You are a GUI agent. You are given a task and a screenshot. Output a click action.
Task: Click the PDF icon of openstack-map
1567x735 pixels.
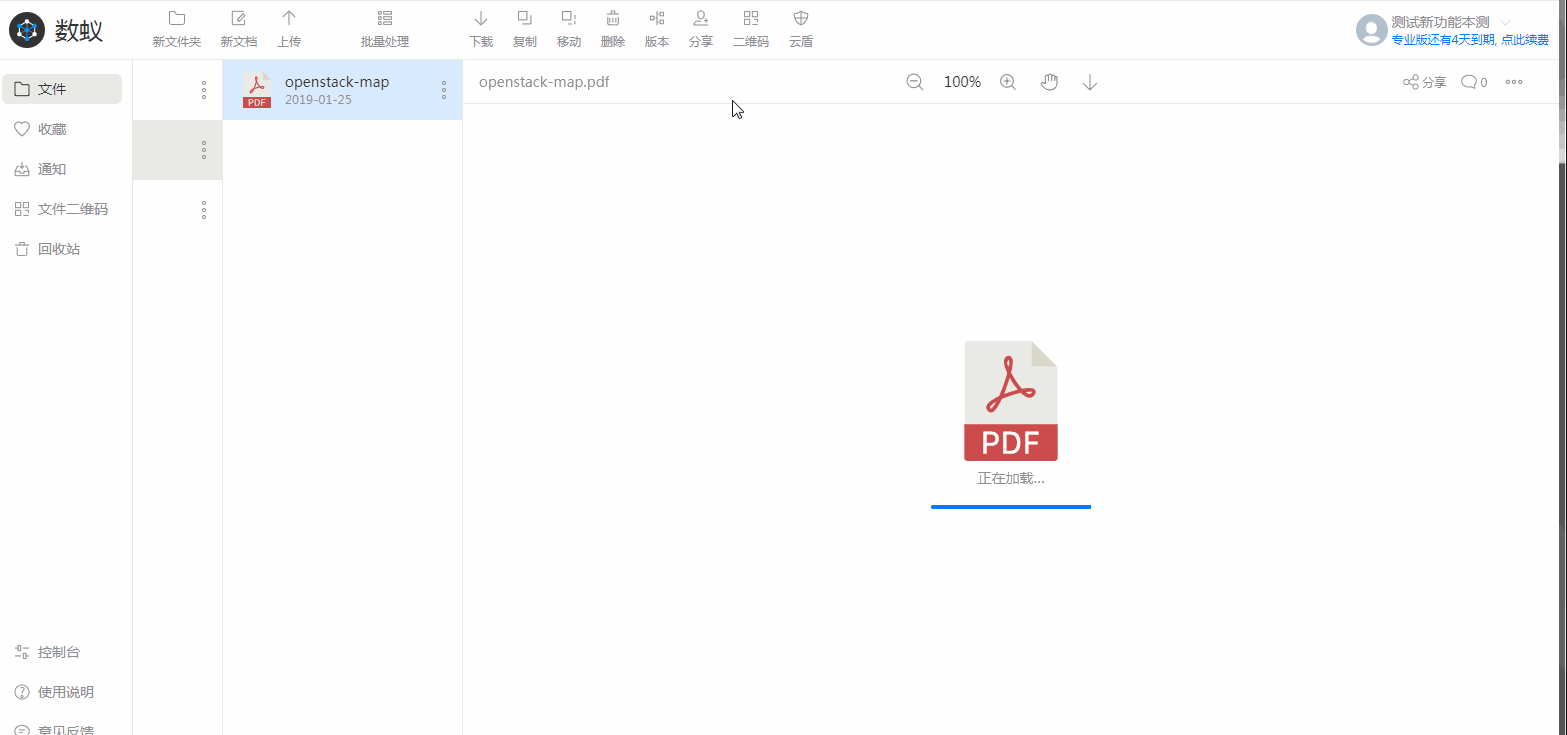point(257,90)
